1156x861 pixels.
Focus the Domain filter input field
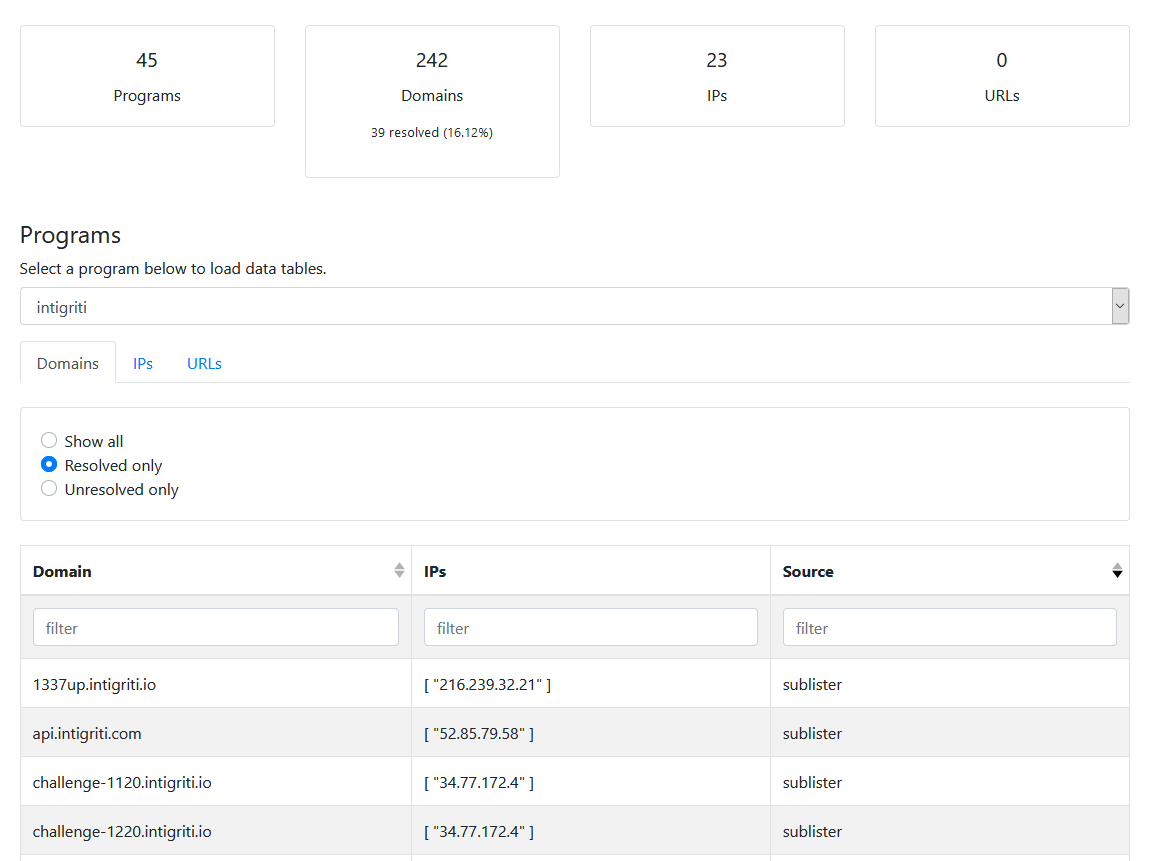click(x=216, y=627)
